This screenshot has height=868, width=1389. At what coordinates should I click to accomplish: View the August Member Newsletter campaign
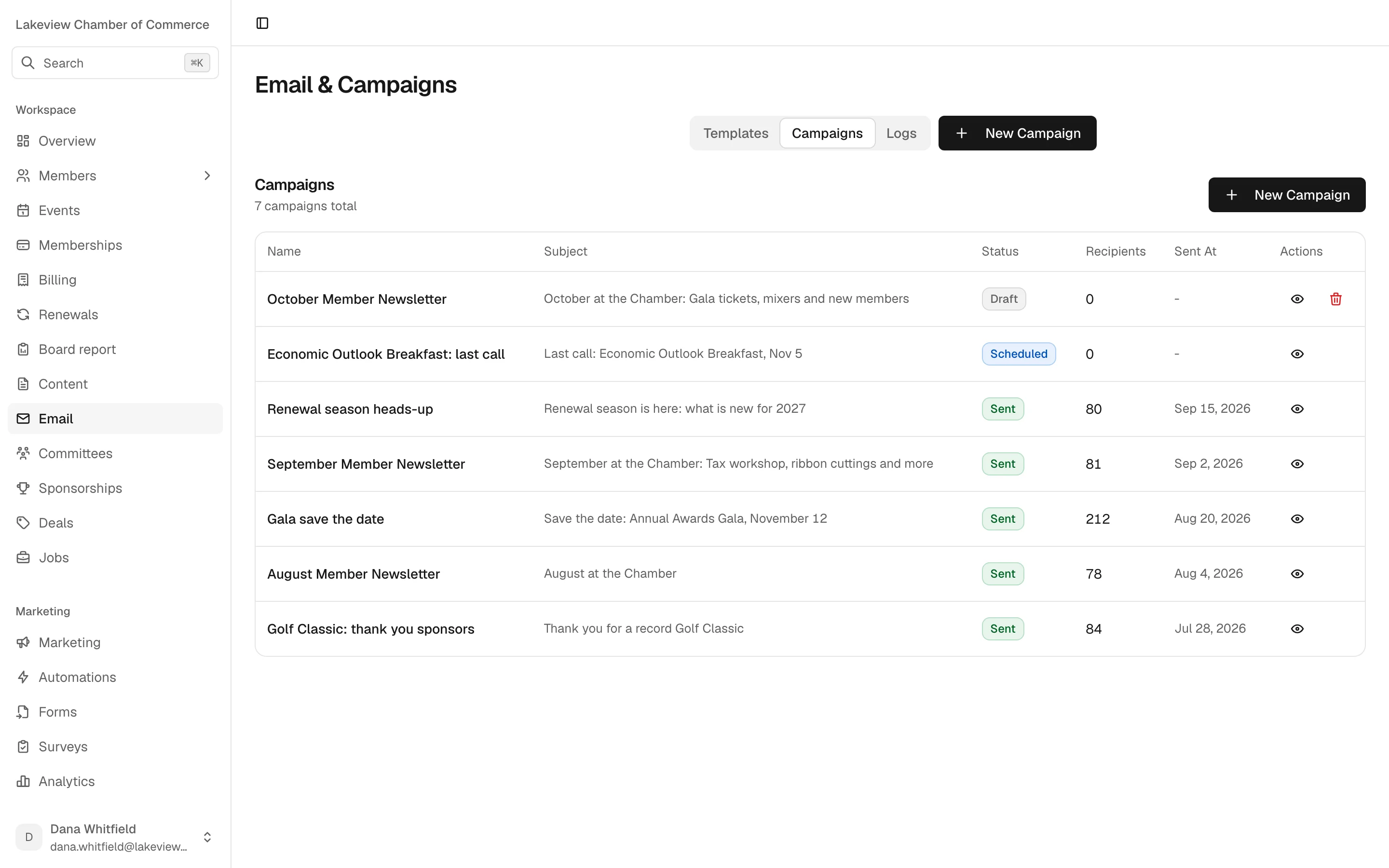[1297, 574]
